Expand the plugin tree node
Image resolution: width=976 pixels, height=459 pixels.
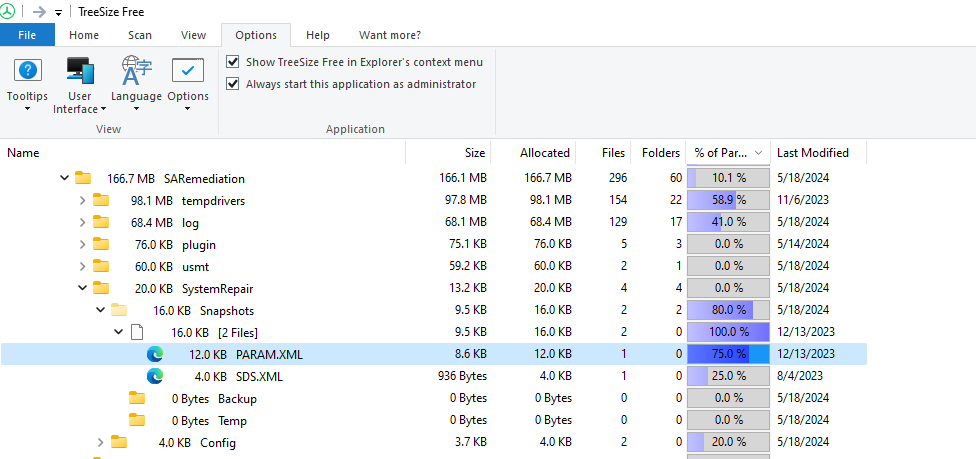pos(83,244)
